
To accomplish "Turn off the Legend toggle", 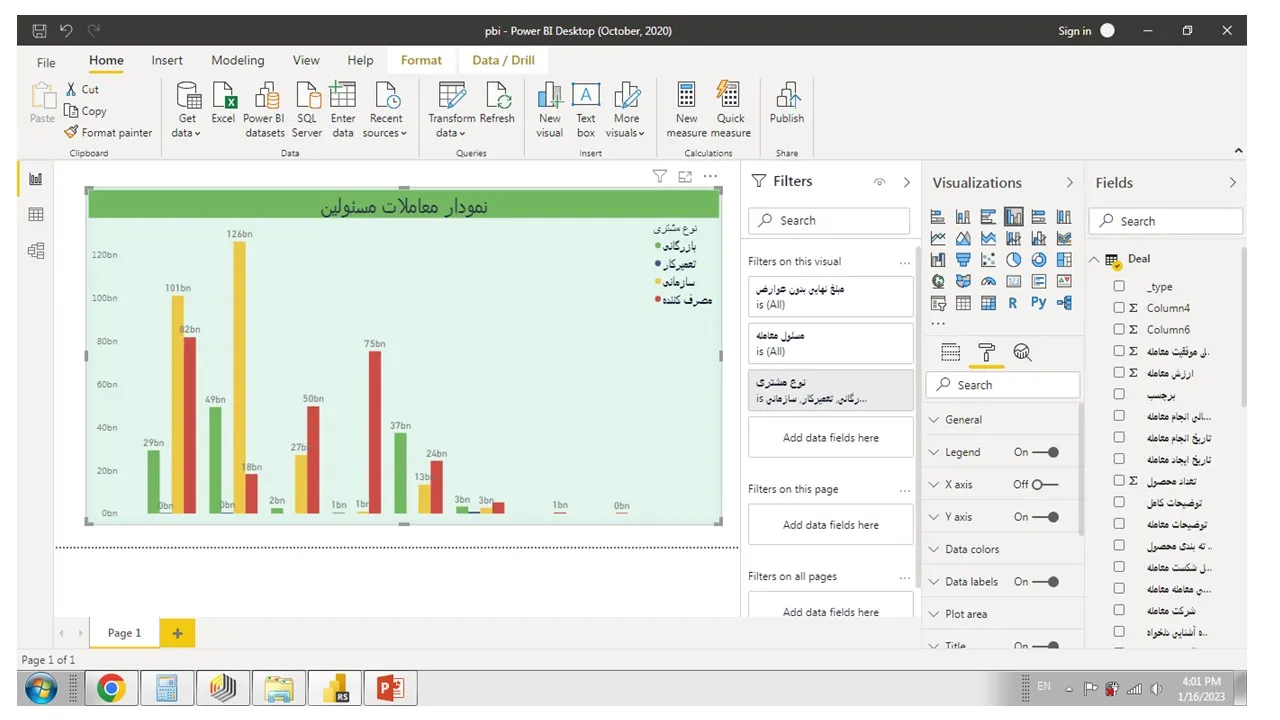I will pyautogui.click(x=1046, y=452).
